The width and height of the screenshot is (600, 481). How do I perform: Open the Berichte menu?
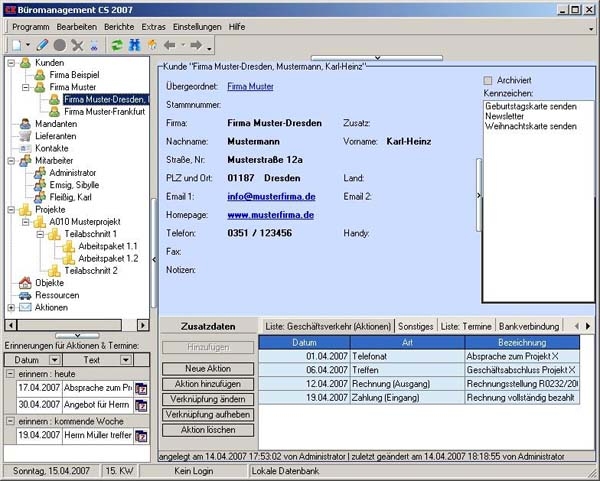[x=117, y=27]
